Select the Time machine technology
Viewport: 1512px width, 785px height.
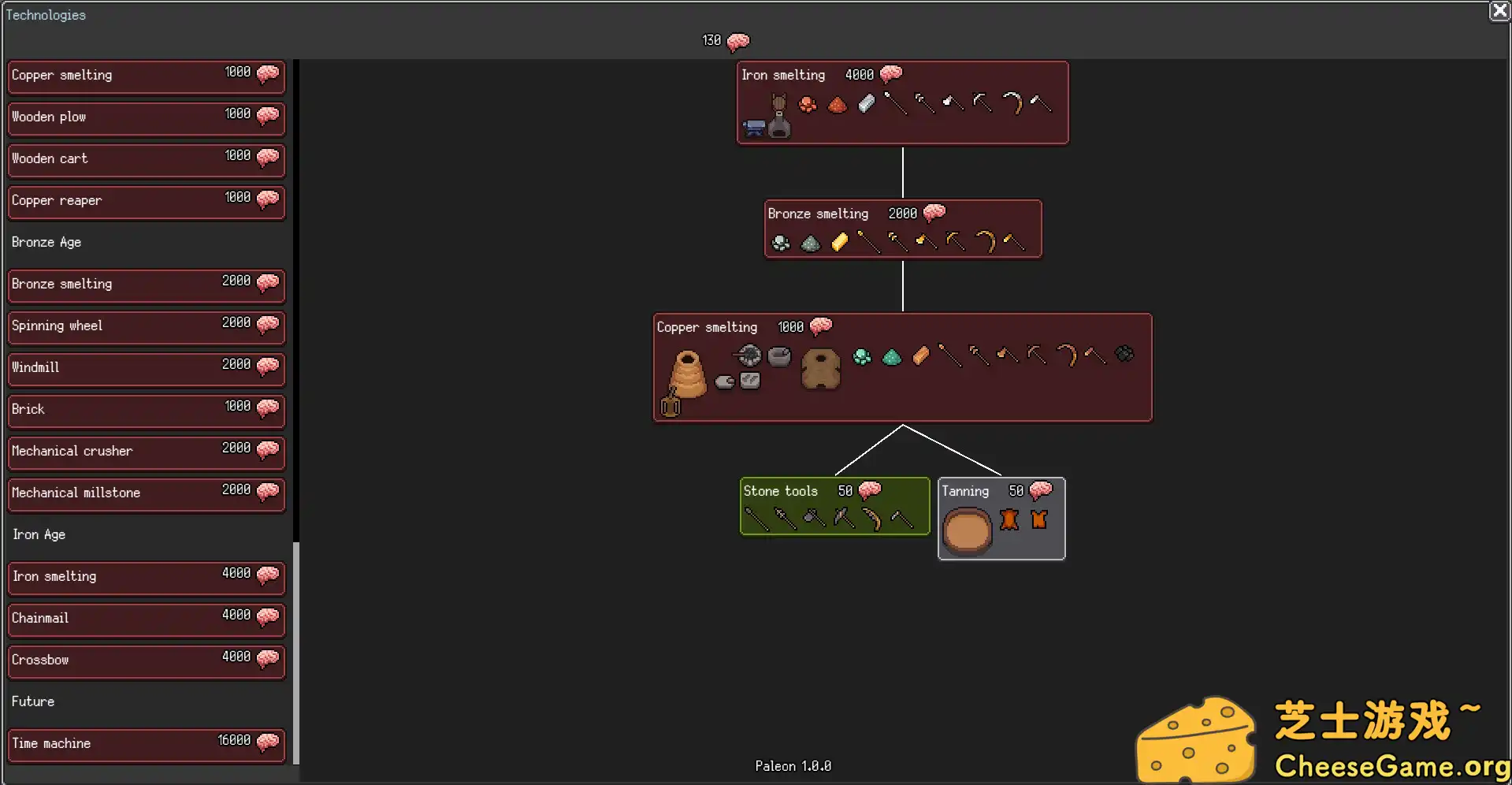pyautogui.click(x=146, y=744)
